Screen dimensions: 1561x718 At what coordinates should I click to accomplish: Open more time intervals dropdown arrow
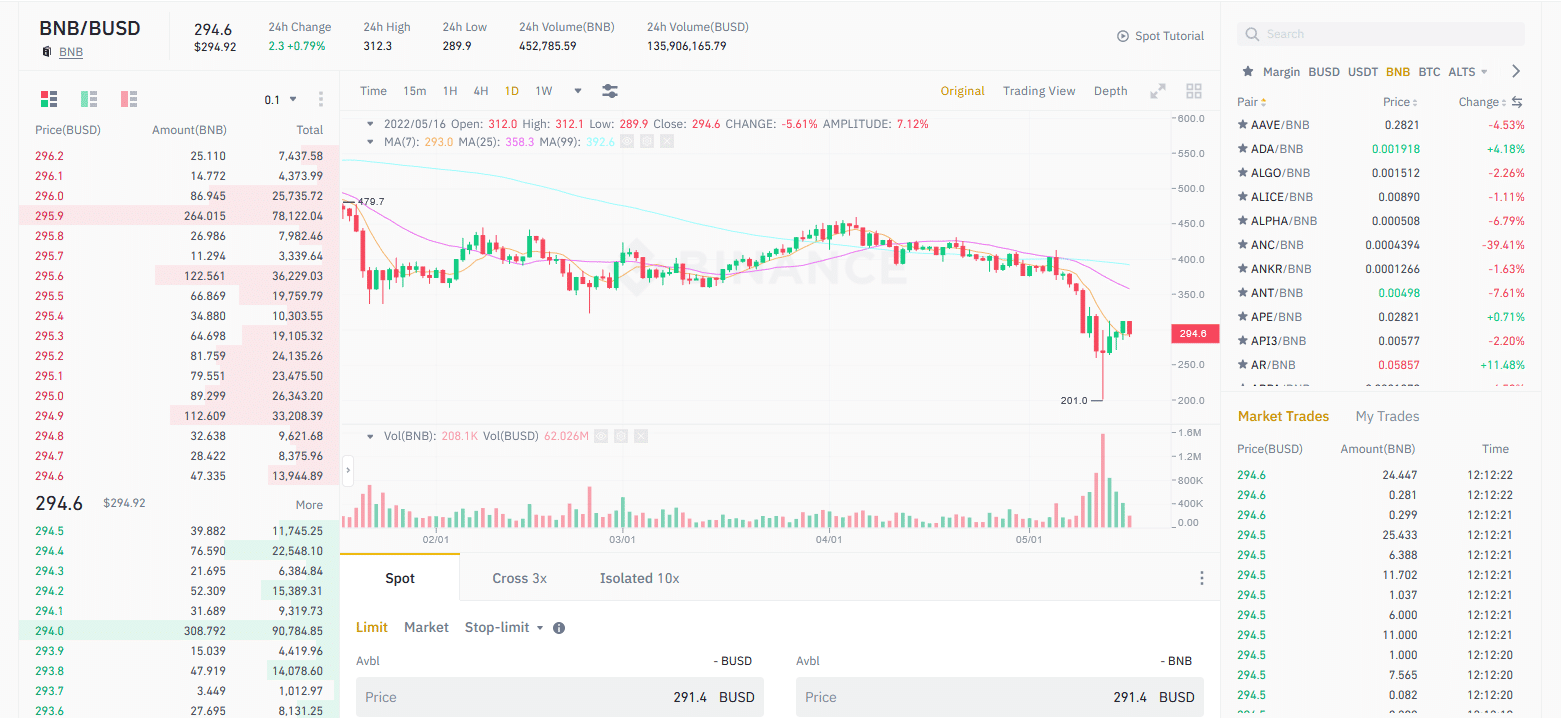(578, 91)
